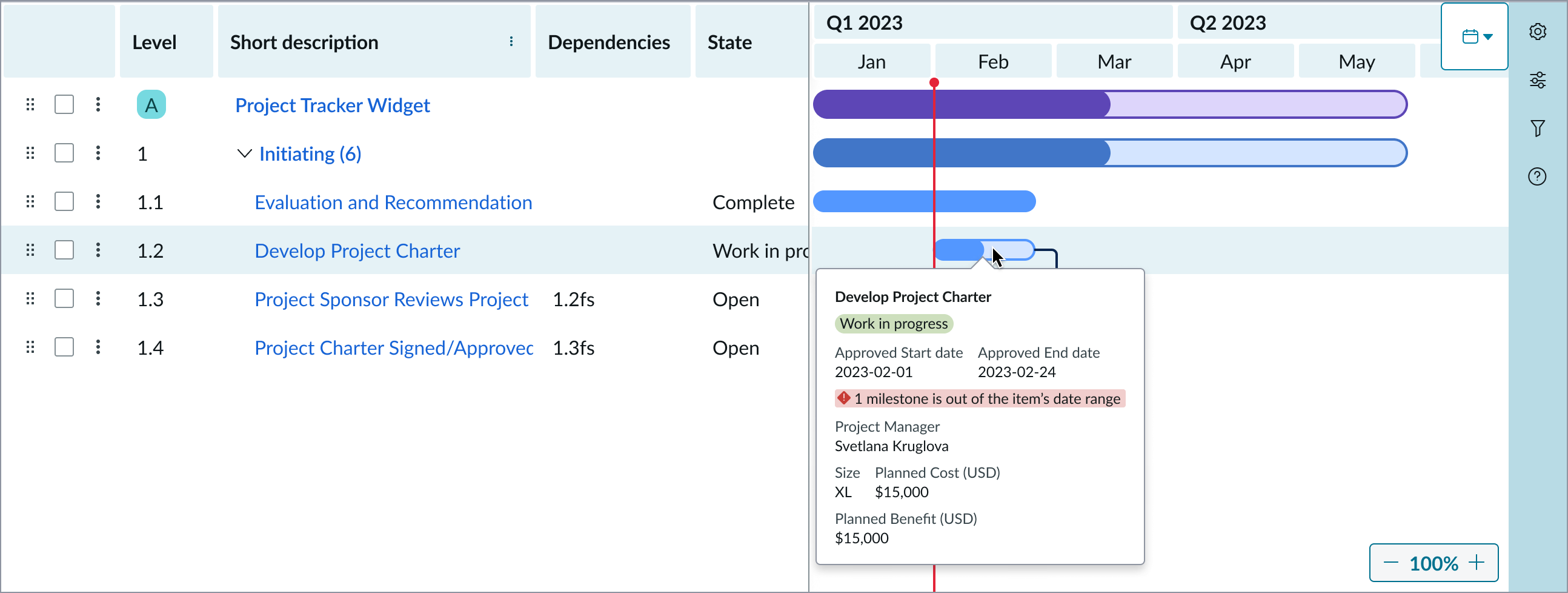The height and width of the screenshot is (593, 1568).
Task: Open the filter funnel panel
Action: click(x=1539, y=129)
